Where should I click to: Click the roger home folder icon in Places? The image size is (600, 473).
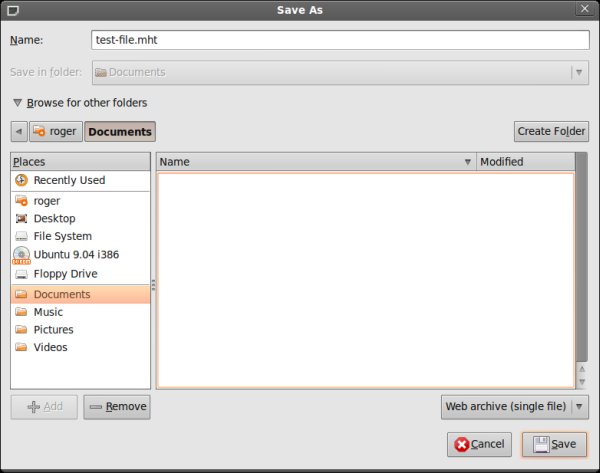21,200
